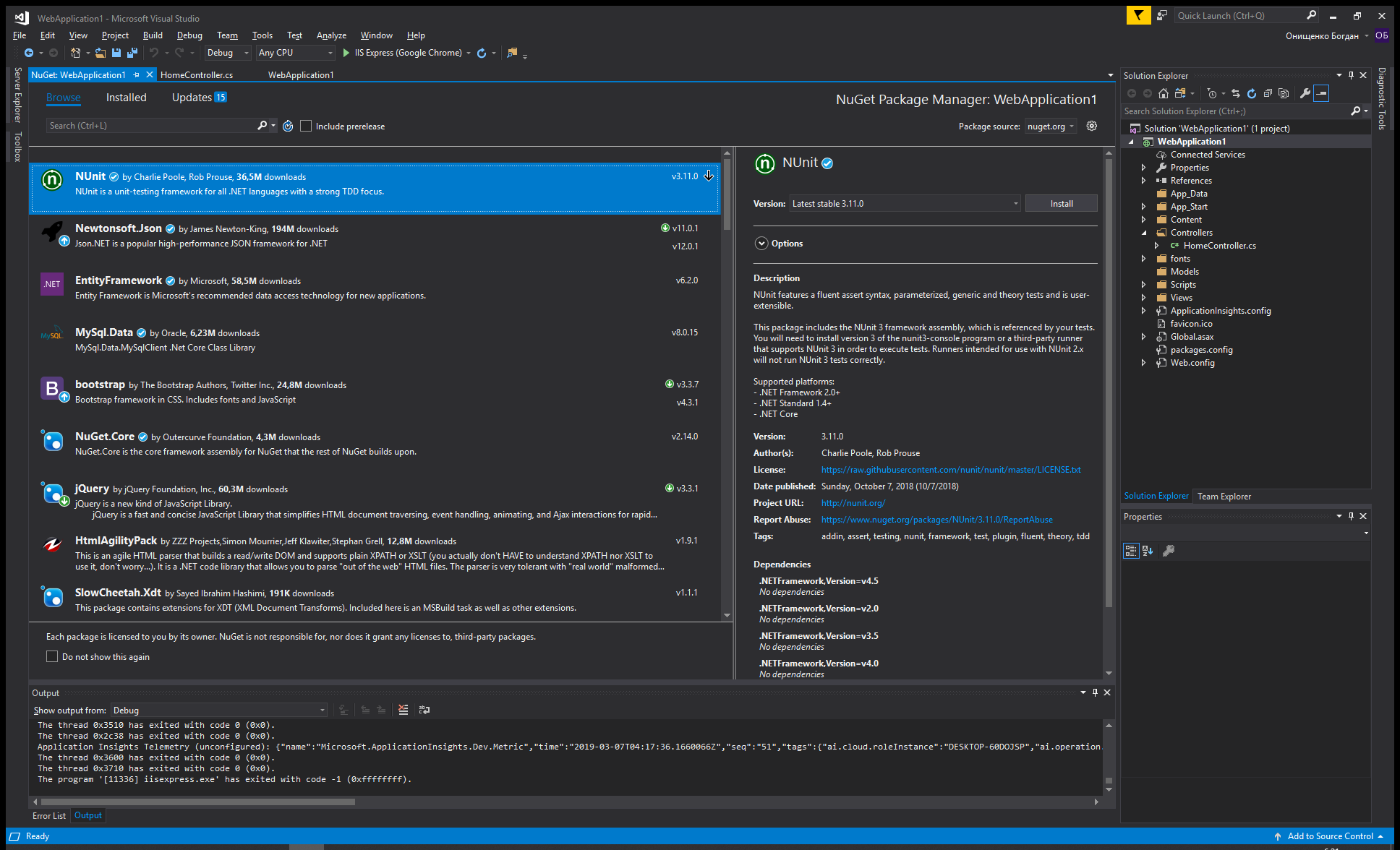Expand the References node
This screenshot has height=850, width=1400.
pos(1143,181)
